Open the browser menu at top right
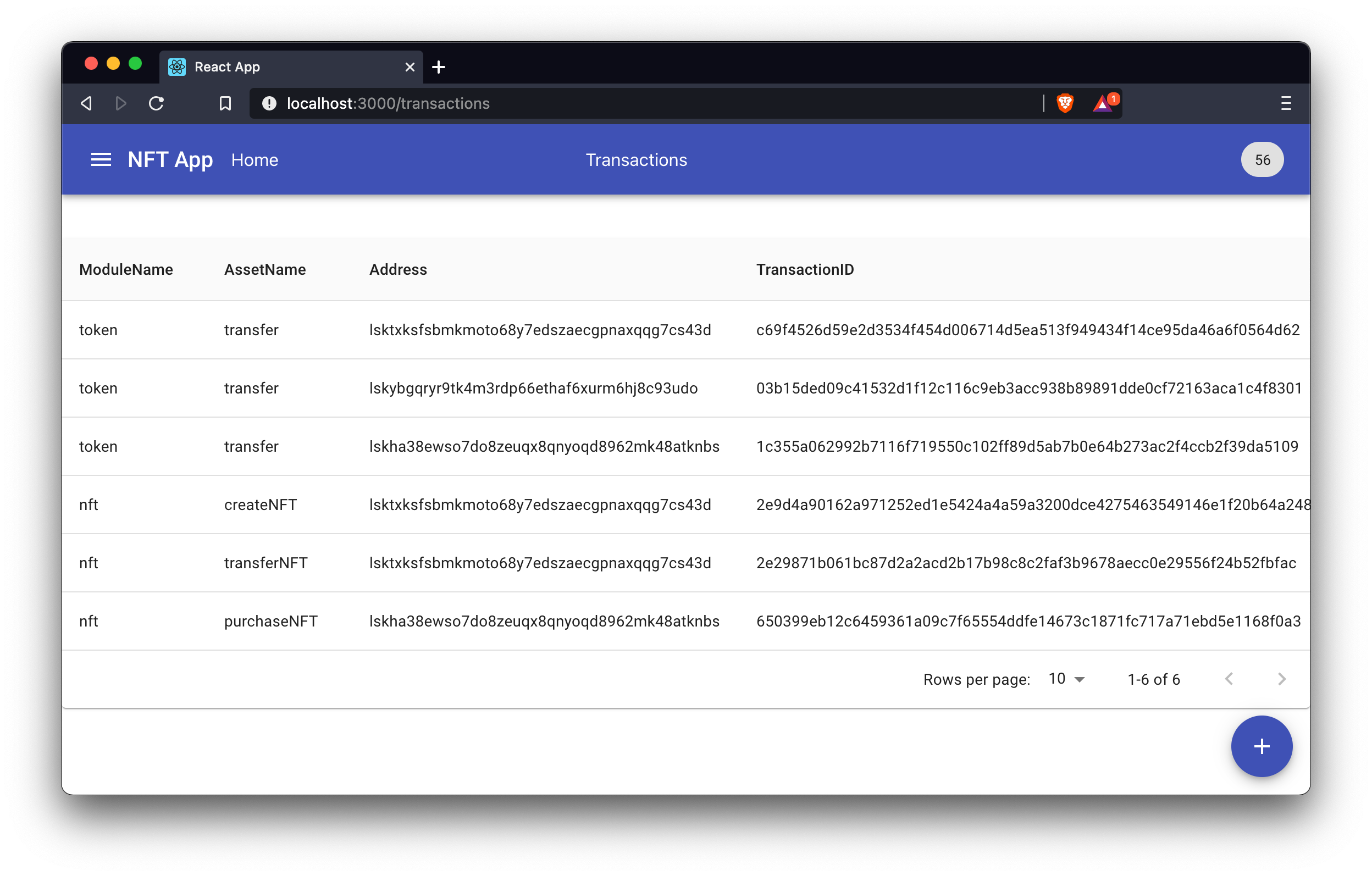 point(1285,103)
